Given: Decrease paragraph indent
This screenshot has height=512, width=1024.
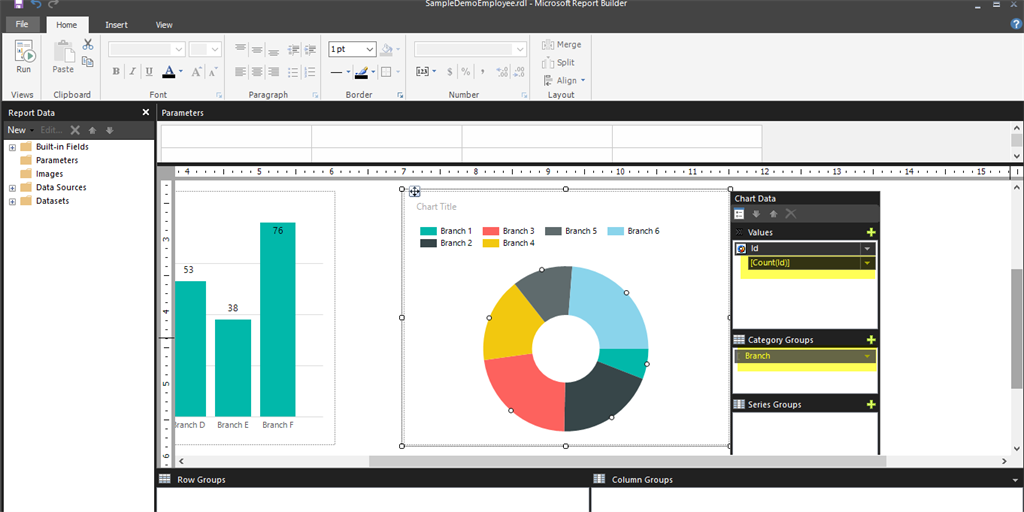Looking at the screenshot, I should [x=294, y=49].
